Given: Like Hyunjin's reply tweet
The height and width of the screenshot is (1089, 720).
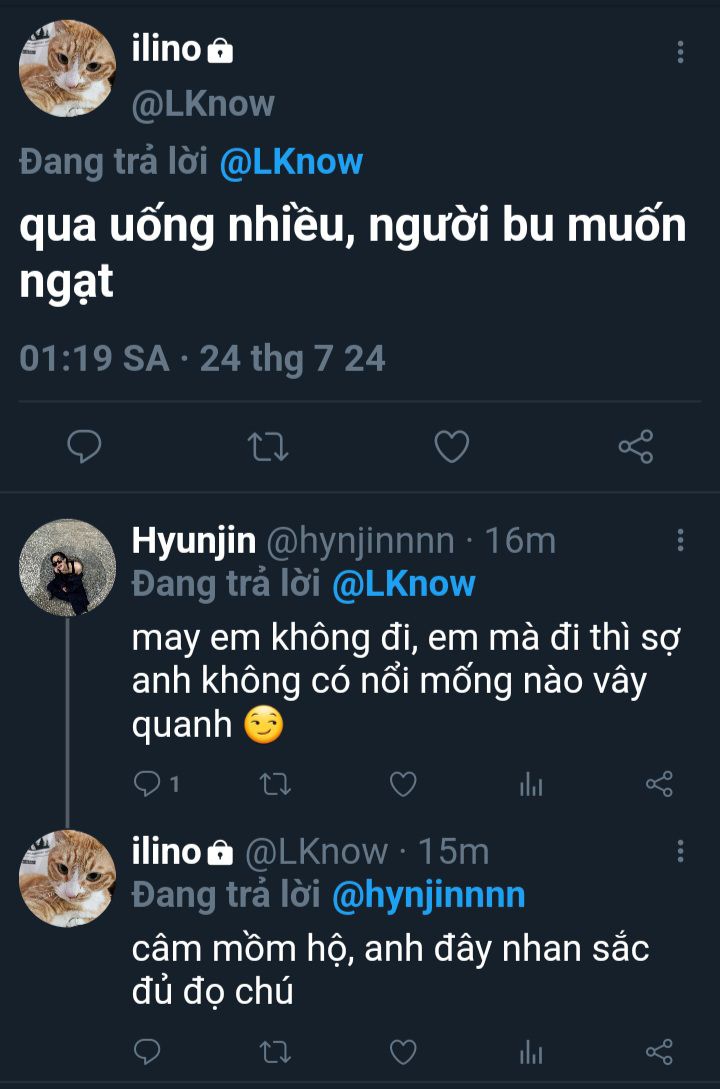Looking at the screenshot, I should [402, 785].
